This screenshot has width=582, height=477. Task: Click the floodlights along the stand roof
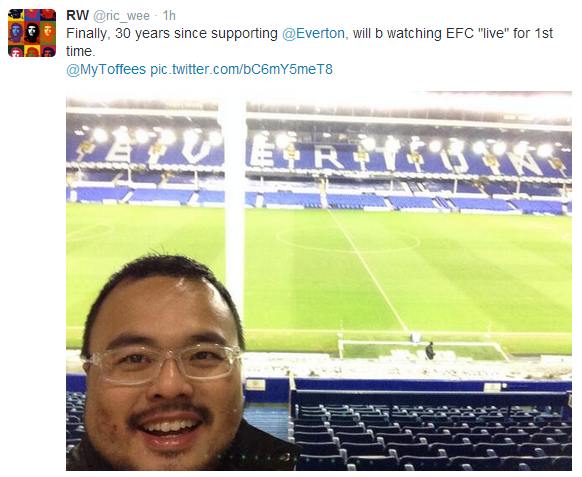coord(319,139)
